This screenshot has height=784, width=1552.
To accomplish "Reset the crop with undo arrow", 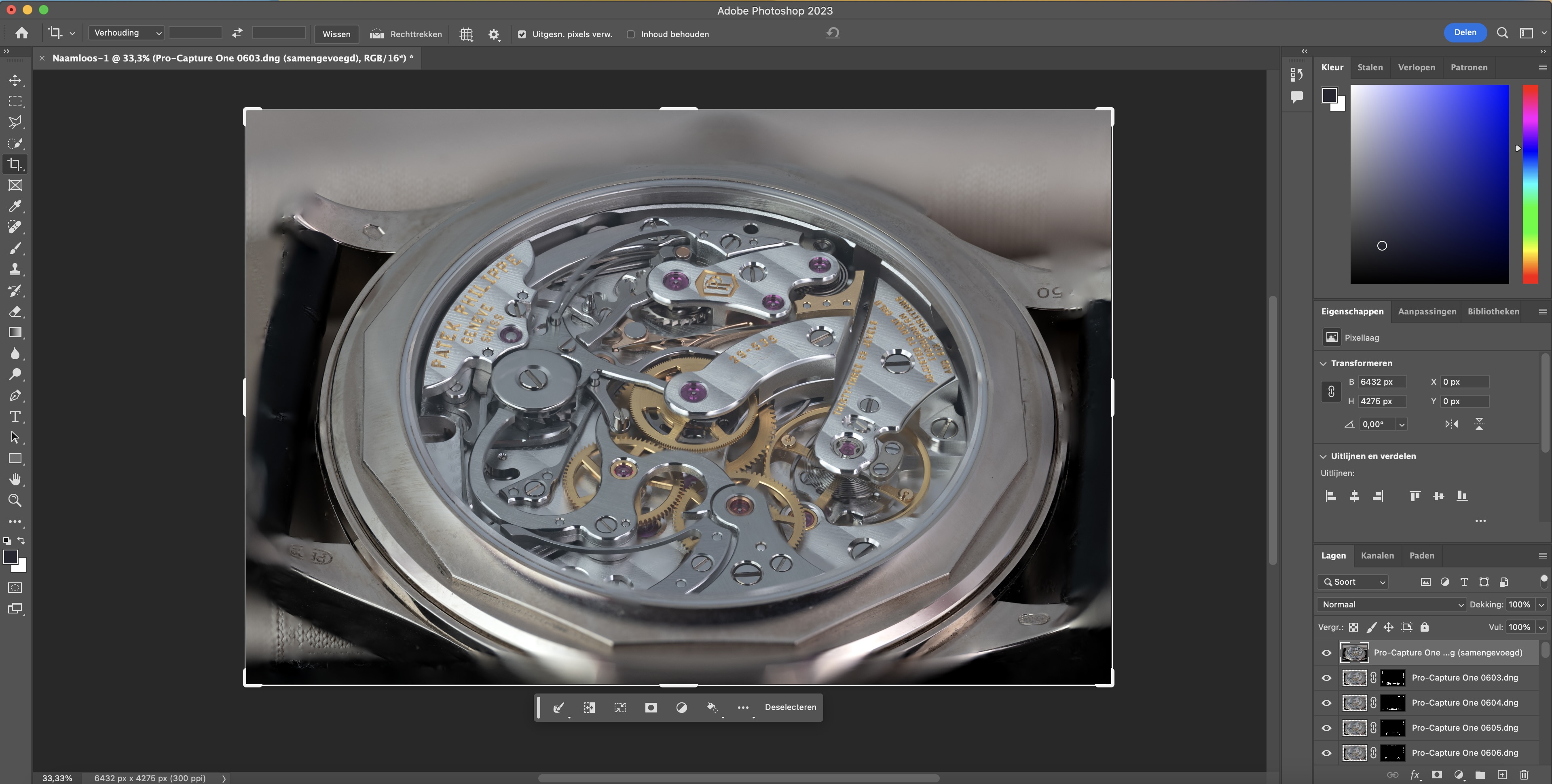I will point(833,33).
